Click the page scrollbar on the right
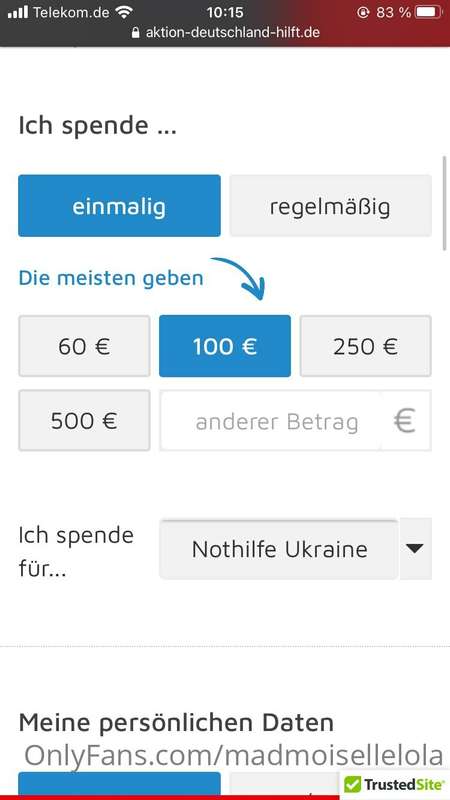 444,203
